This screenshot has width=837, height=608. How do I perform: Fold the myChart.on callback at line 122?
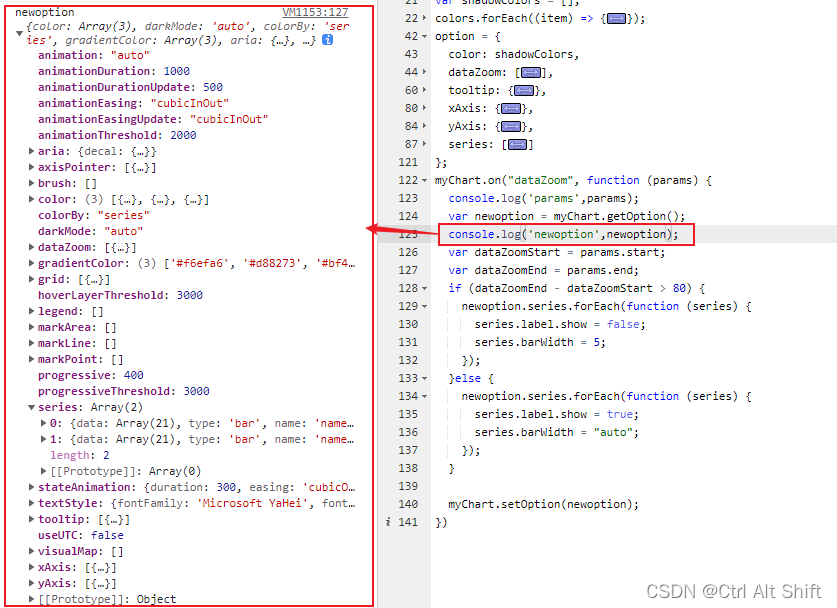[424, 180]
